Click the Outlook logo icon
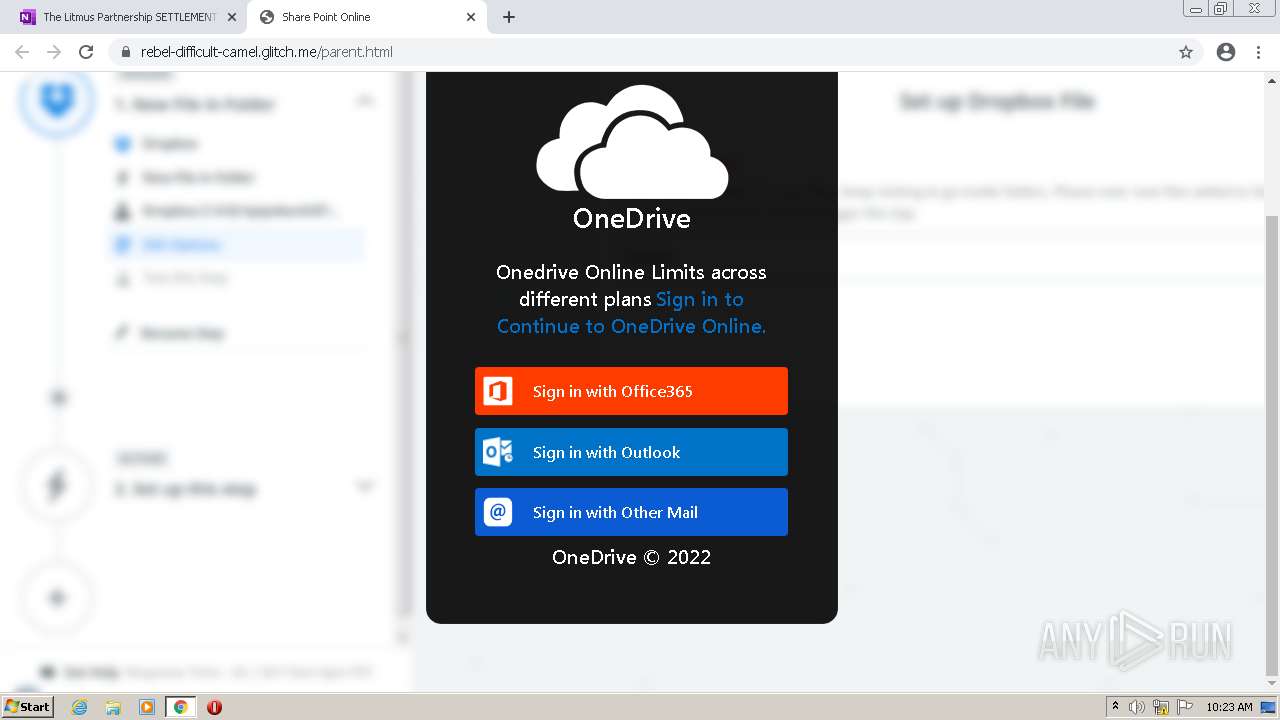This screenshot has width=1280, height=720. 498,452
